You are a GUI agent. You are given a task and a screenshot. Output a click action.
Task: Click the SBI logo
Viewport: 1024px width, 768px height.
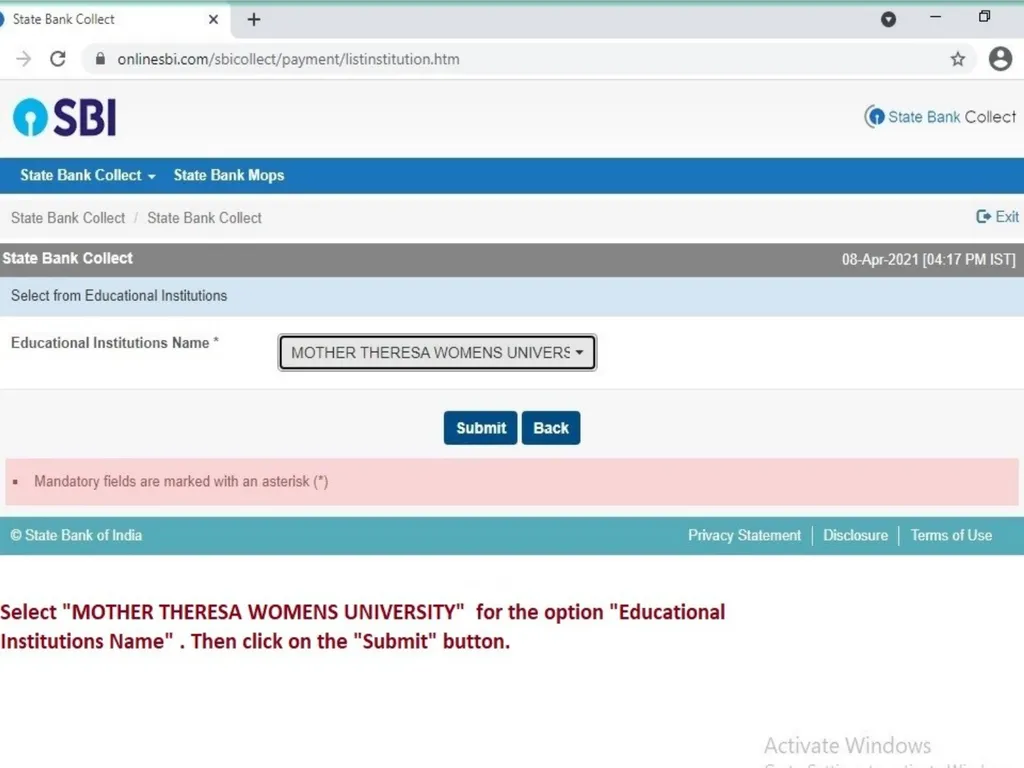click(65, 118)
